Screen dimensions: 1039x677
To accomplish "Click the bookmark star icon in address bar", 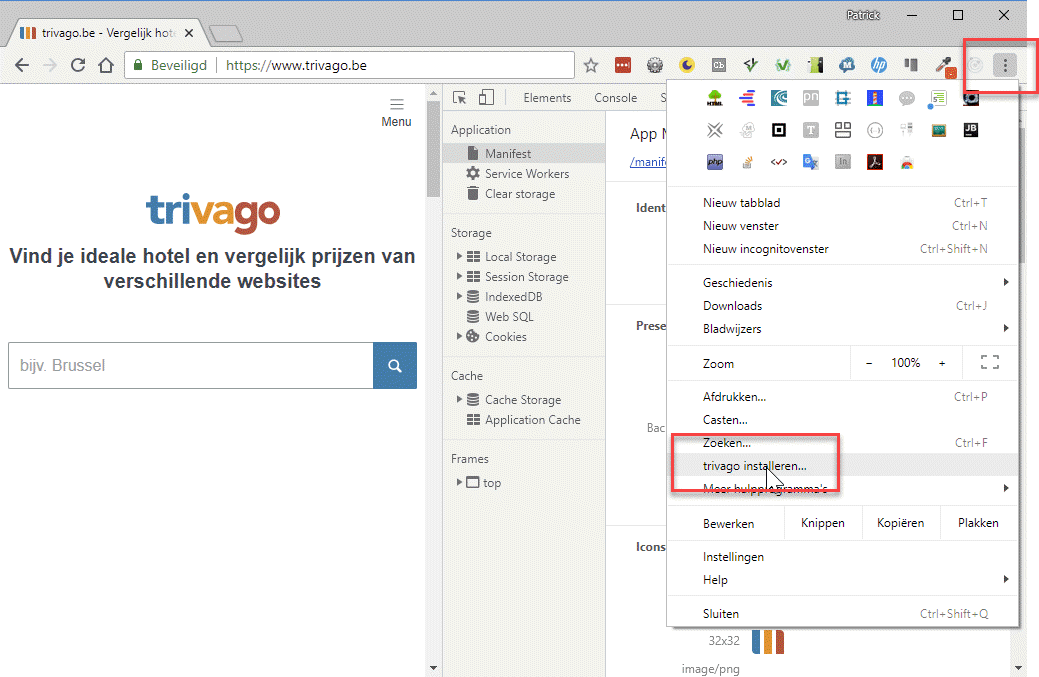I will pos(591,66).
